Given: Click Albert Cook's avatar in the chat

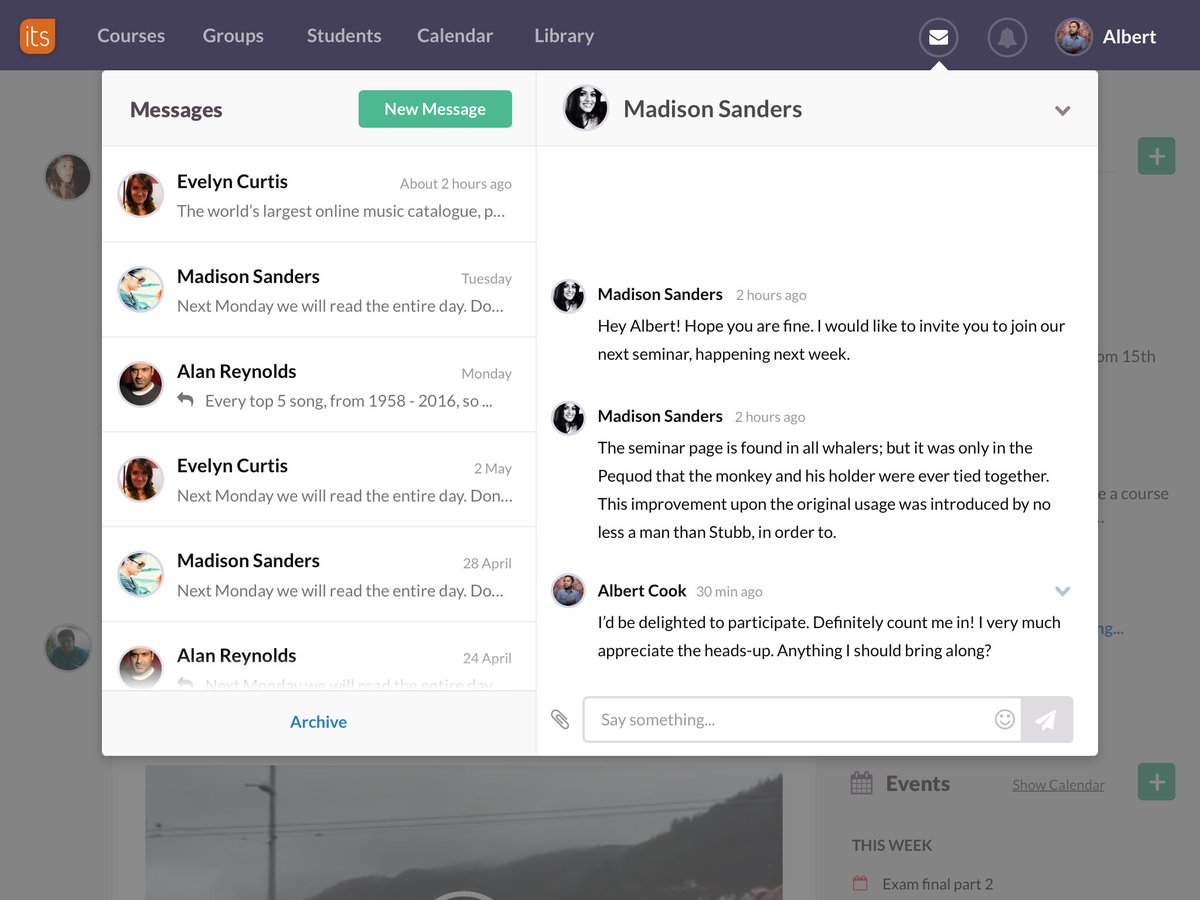Looking at the screenshot, I should (x=568, y=590).
